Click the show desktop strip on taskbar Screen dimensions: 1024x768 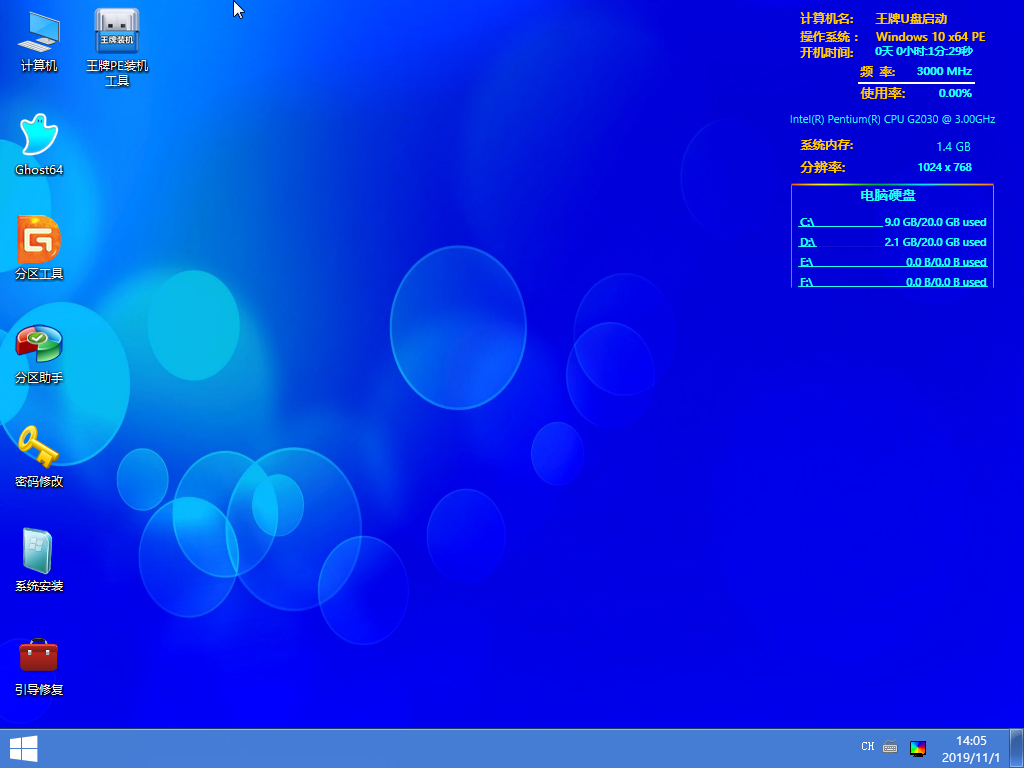click(1017, 748)
